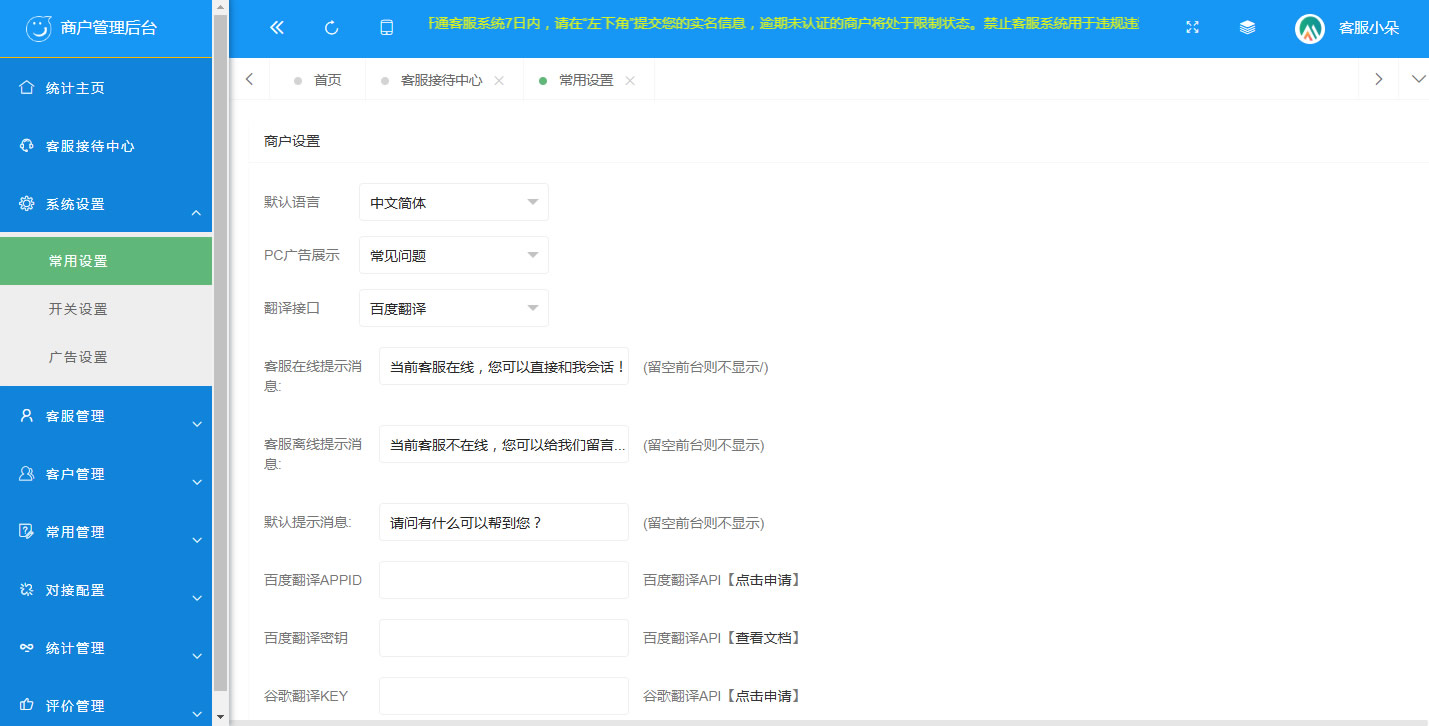Go to 统计主页 in sidebar
1429x726 pixels.
pos(75,88)
